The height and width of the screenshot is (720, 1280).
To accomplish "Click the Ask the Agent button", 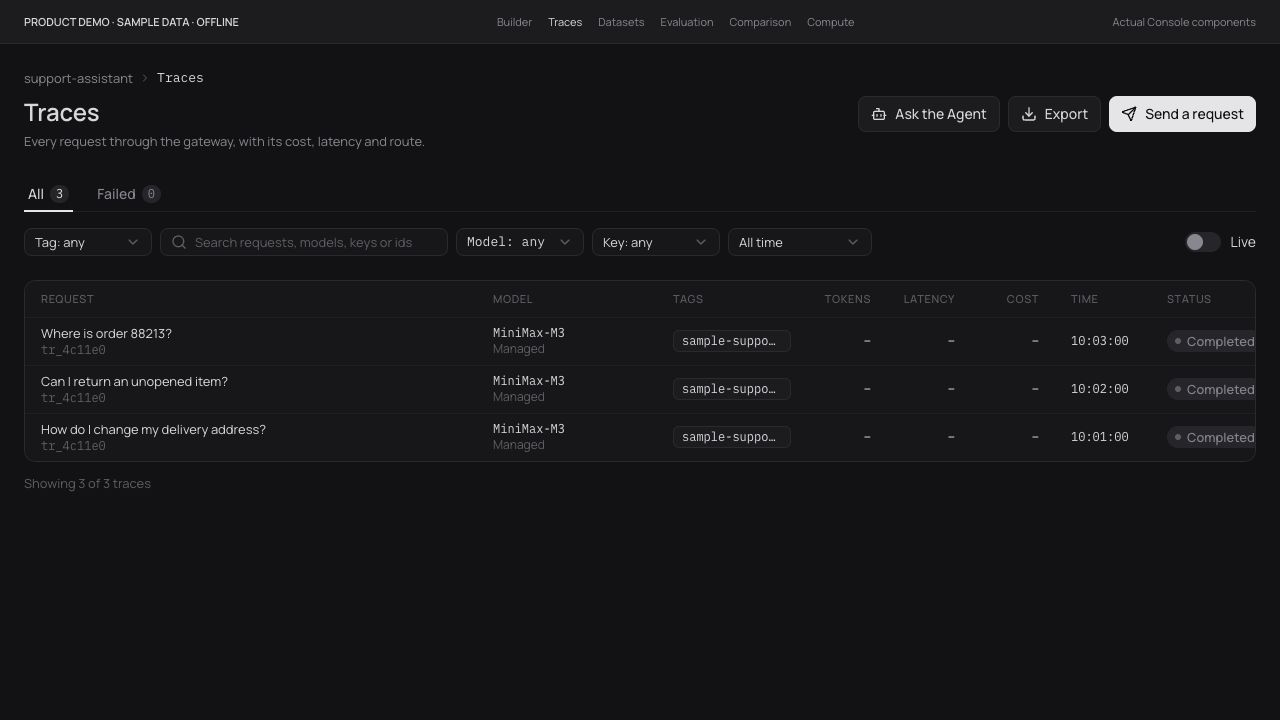I will click(929, 114).
